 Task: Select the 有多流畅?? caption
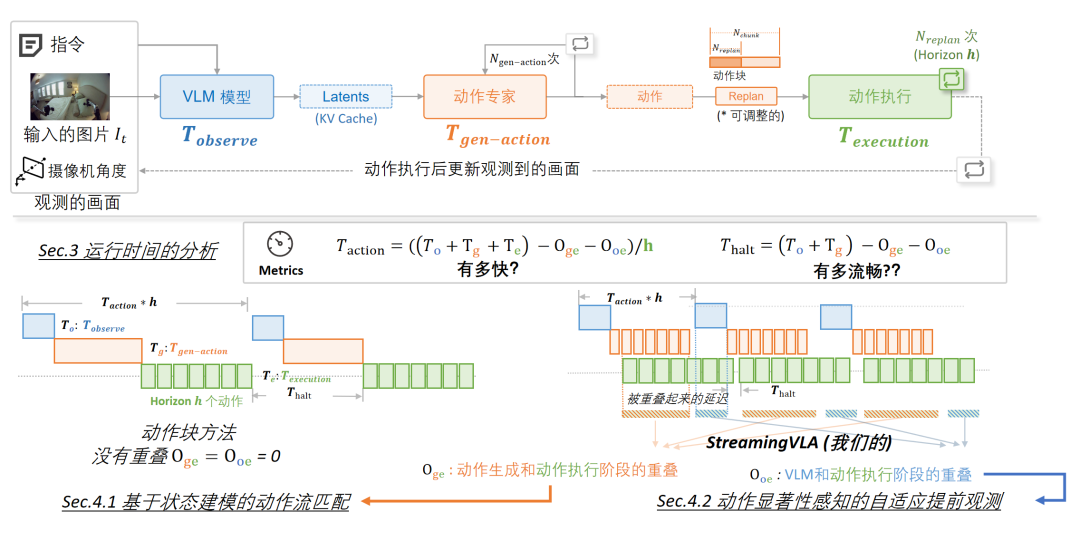point(857,271)
